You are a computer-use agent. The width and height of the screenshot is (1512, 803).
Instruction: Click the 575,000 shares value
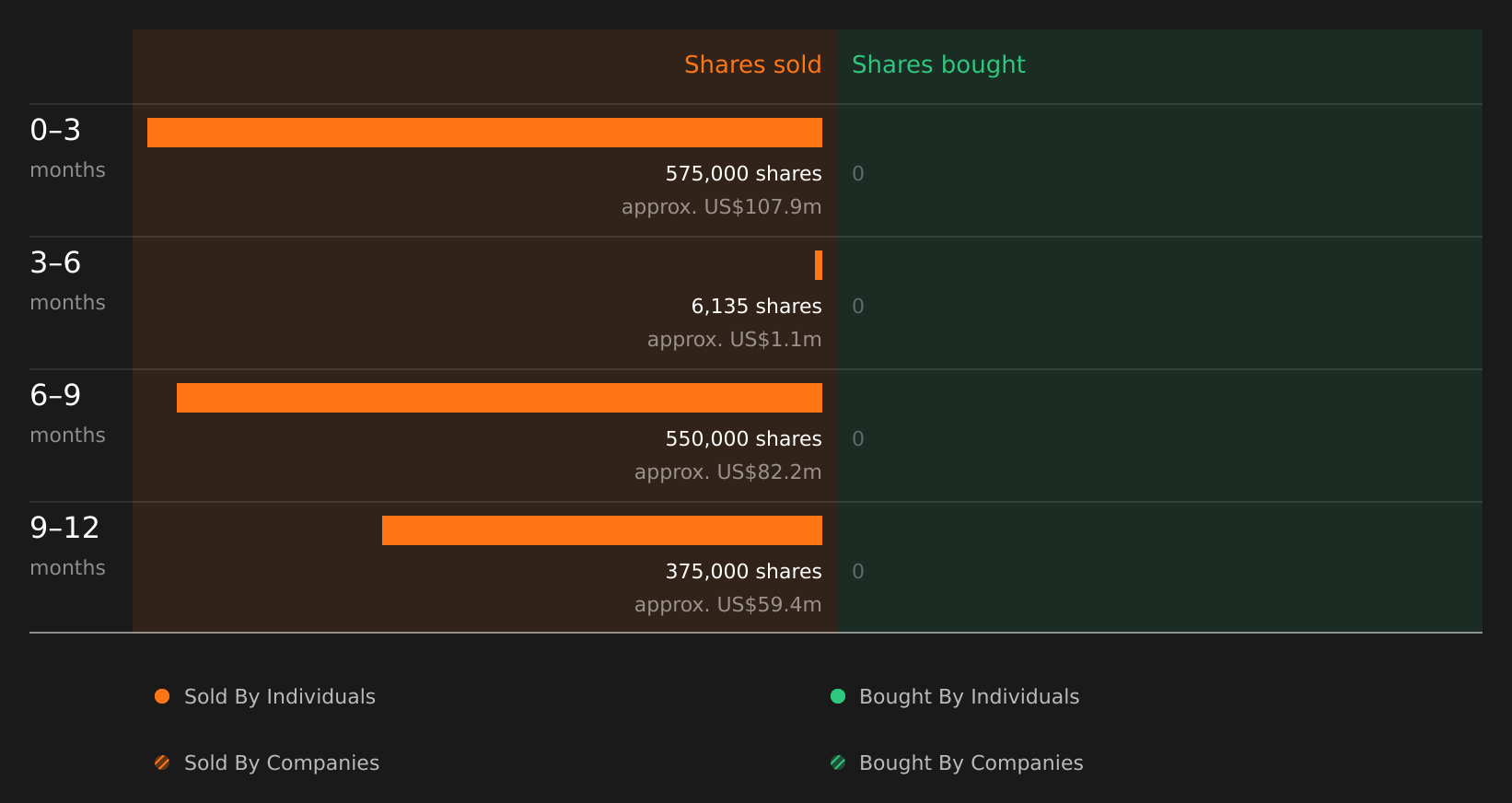743,174
